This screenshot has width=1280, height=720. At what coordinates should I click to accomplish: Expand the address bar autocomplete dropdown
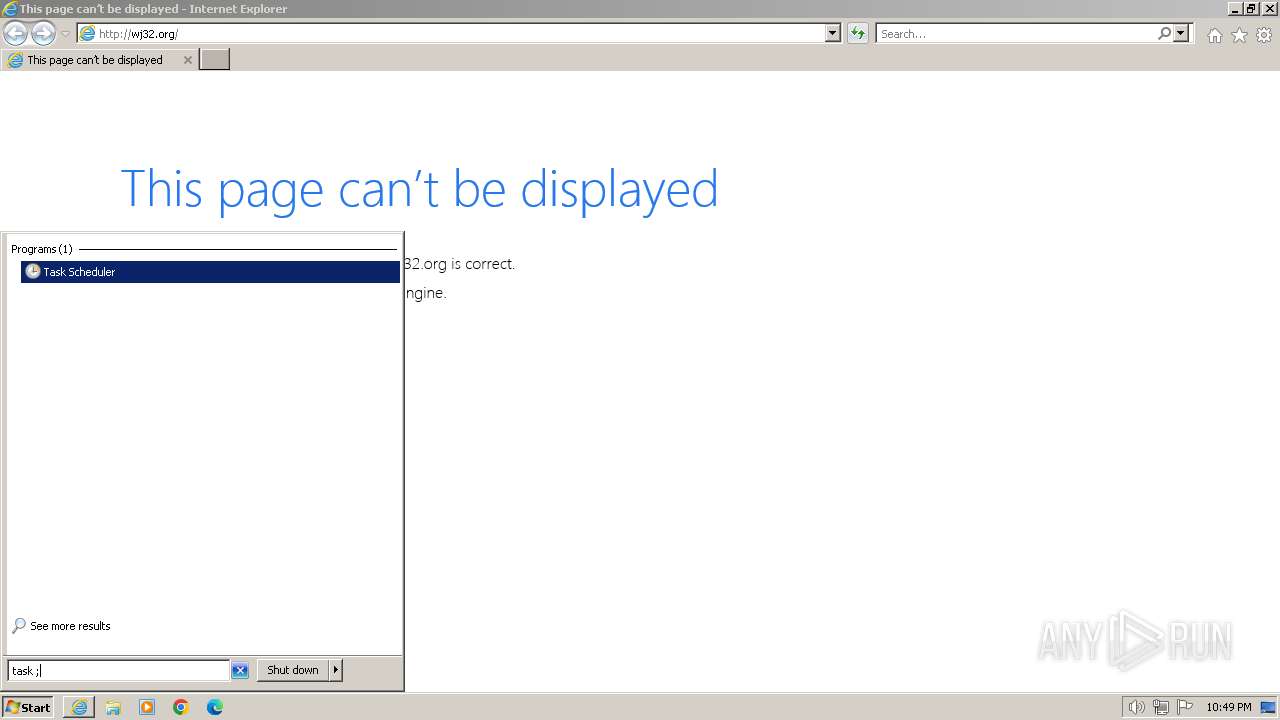point(833,33)
